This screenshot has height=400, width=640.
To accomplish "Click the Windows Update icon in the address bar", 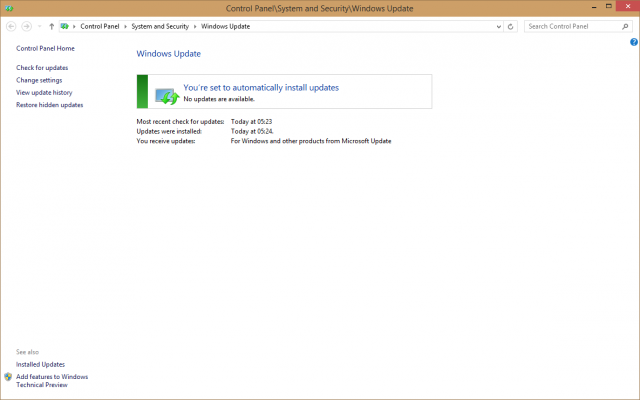I will click(x=64, y=26).
